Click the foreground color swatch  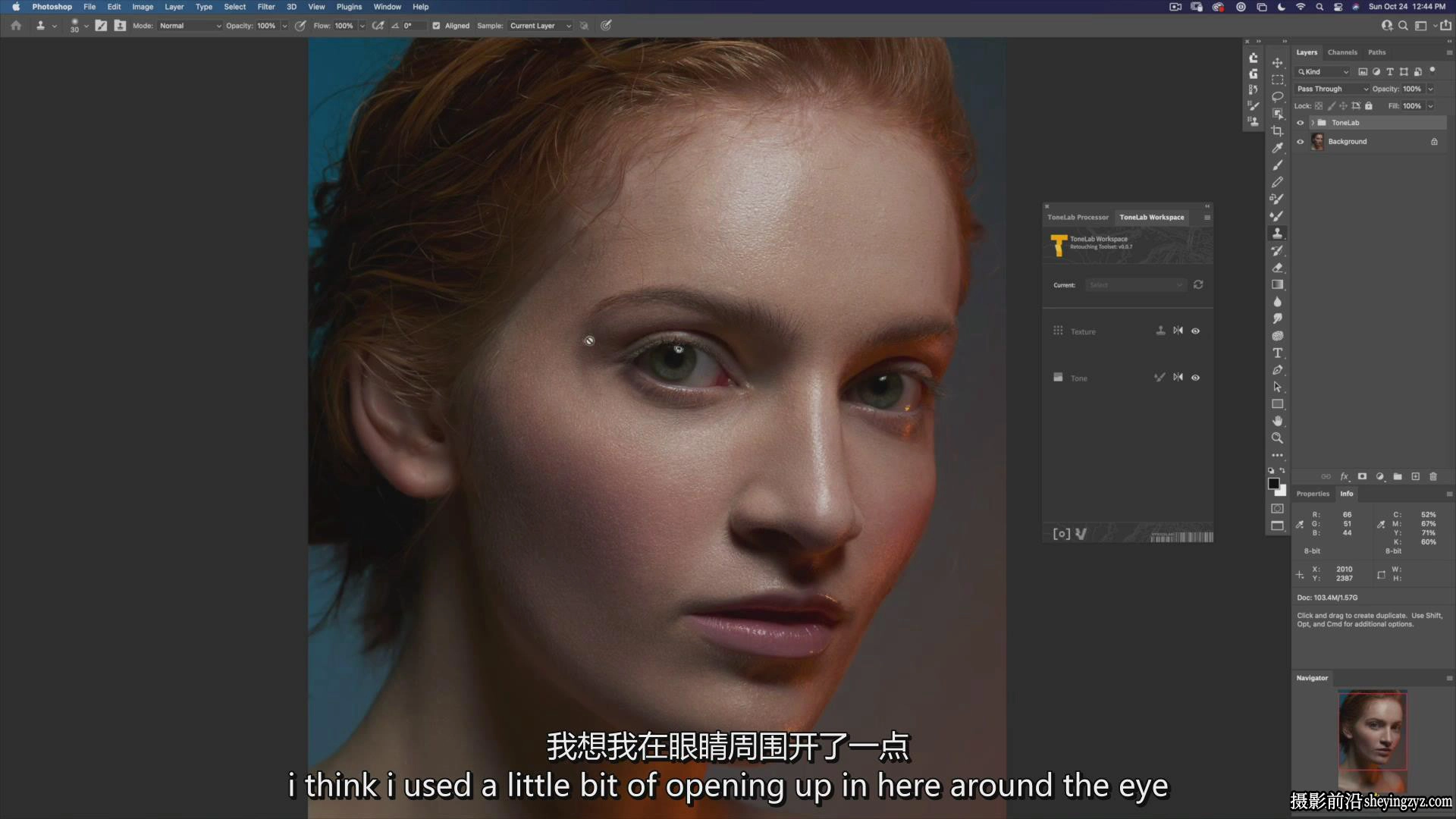coord(1274,484)
